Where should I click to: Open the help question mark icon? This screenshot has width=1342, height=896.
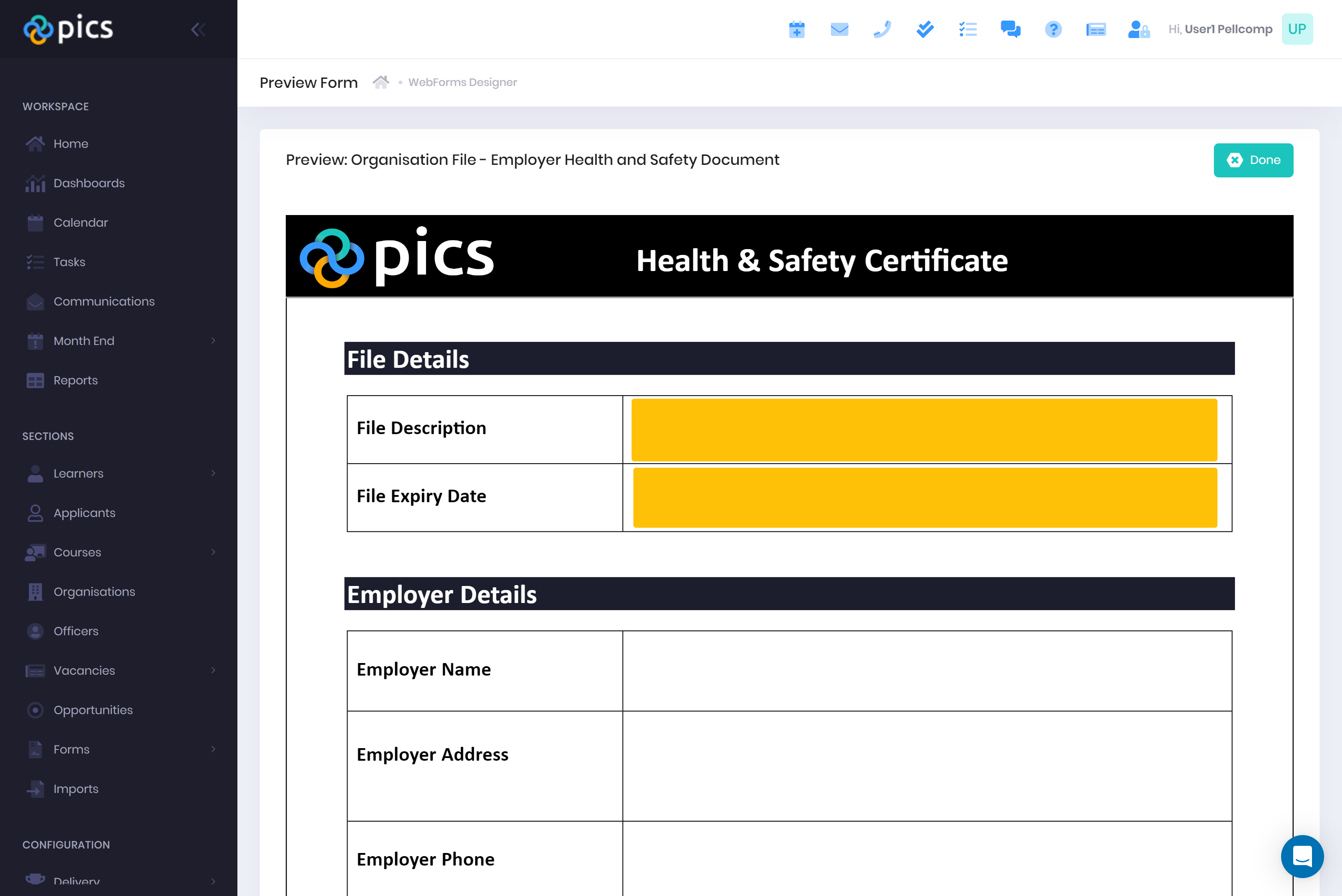(1053, 29)
